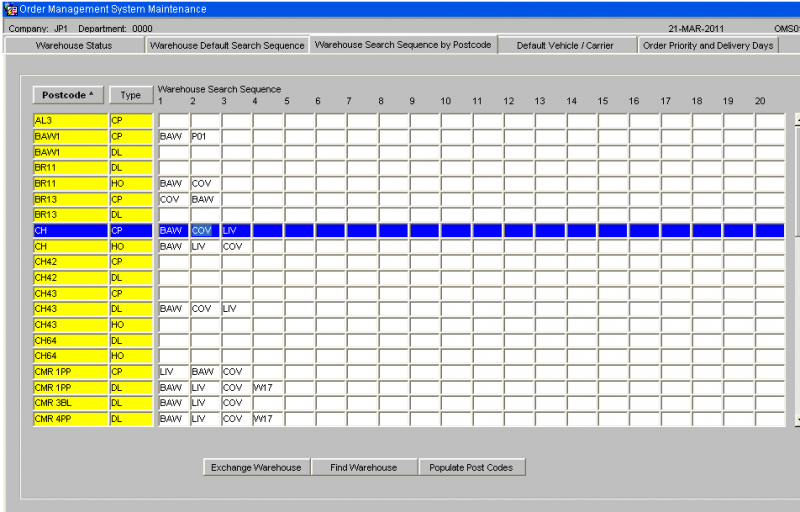This screenshot has width=800, height=512.
Task: Click the HO type cell in the CH64 row
Action: click(x=131, y=355)
